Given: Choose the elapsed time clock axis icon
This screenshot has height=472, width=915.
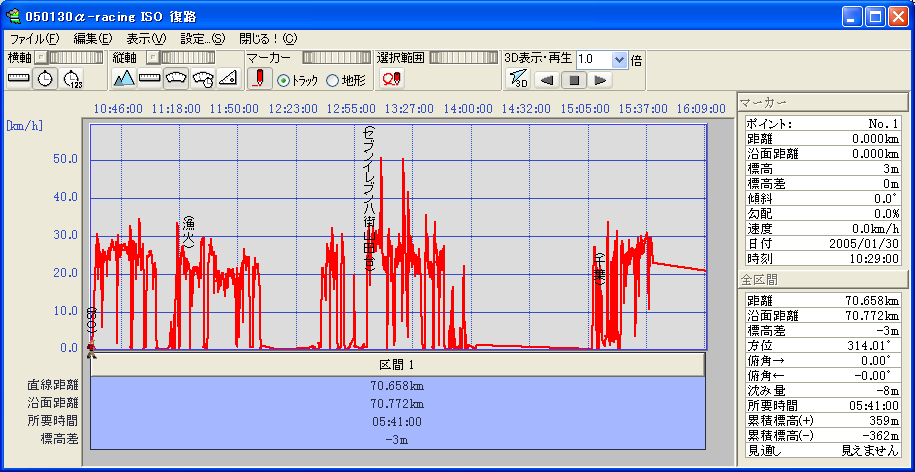Looking at the screenshot, I should 72,78.
